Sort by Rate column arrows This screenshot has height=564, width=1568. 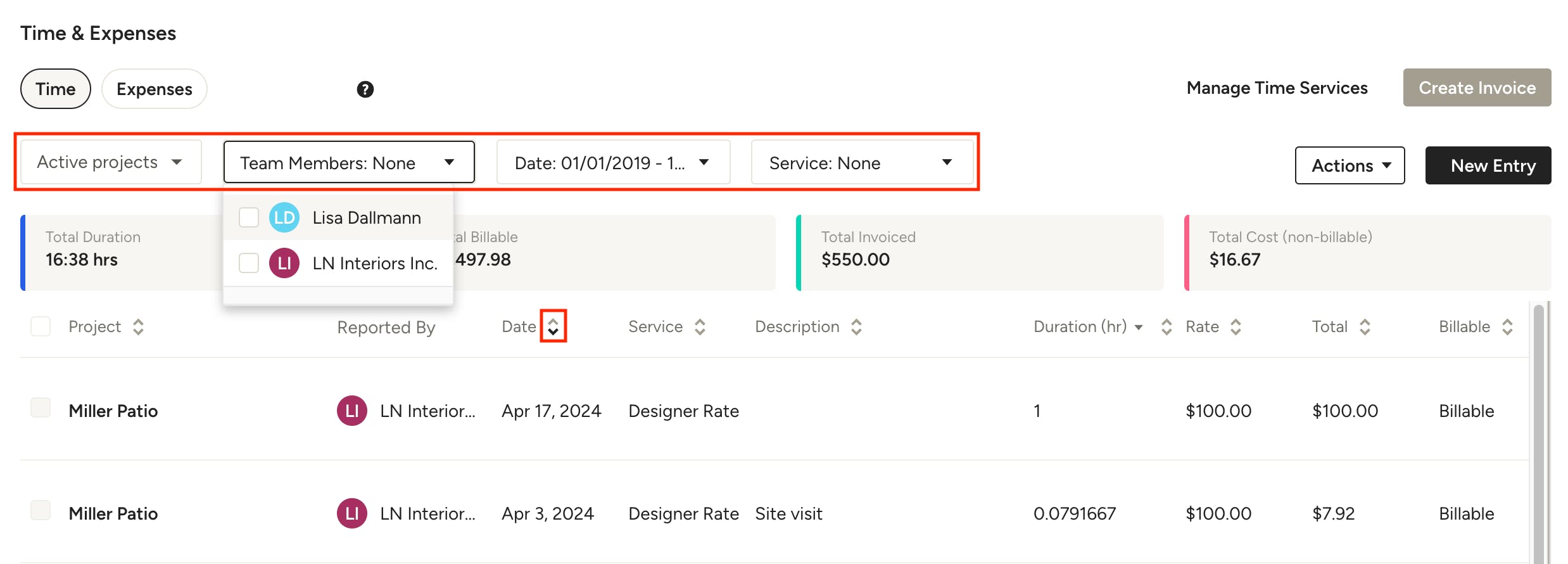pos(1236,327)
